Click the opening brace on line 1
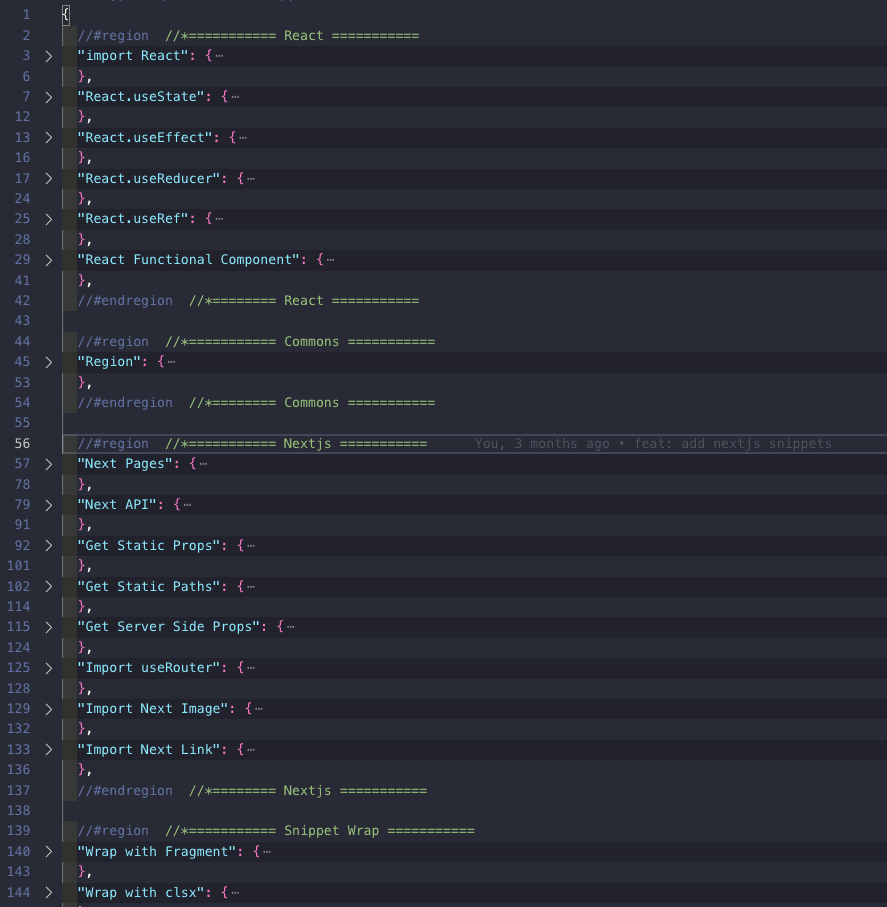 tap(66, 15)
